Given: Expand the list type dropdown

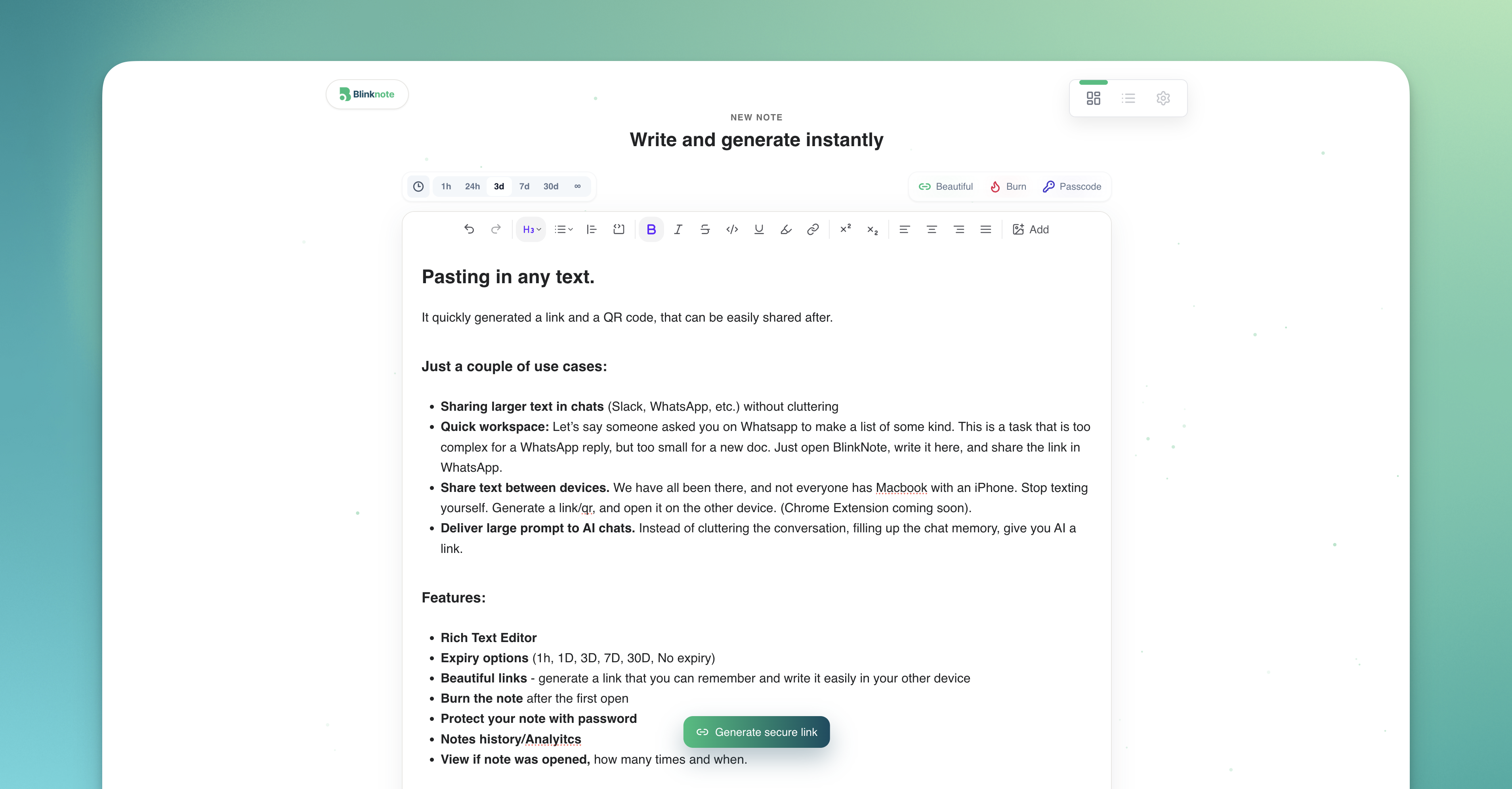Looking at the screenshot, I should (563, 229).
